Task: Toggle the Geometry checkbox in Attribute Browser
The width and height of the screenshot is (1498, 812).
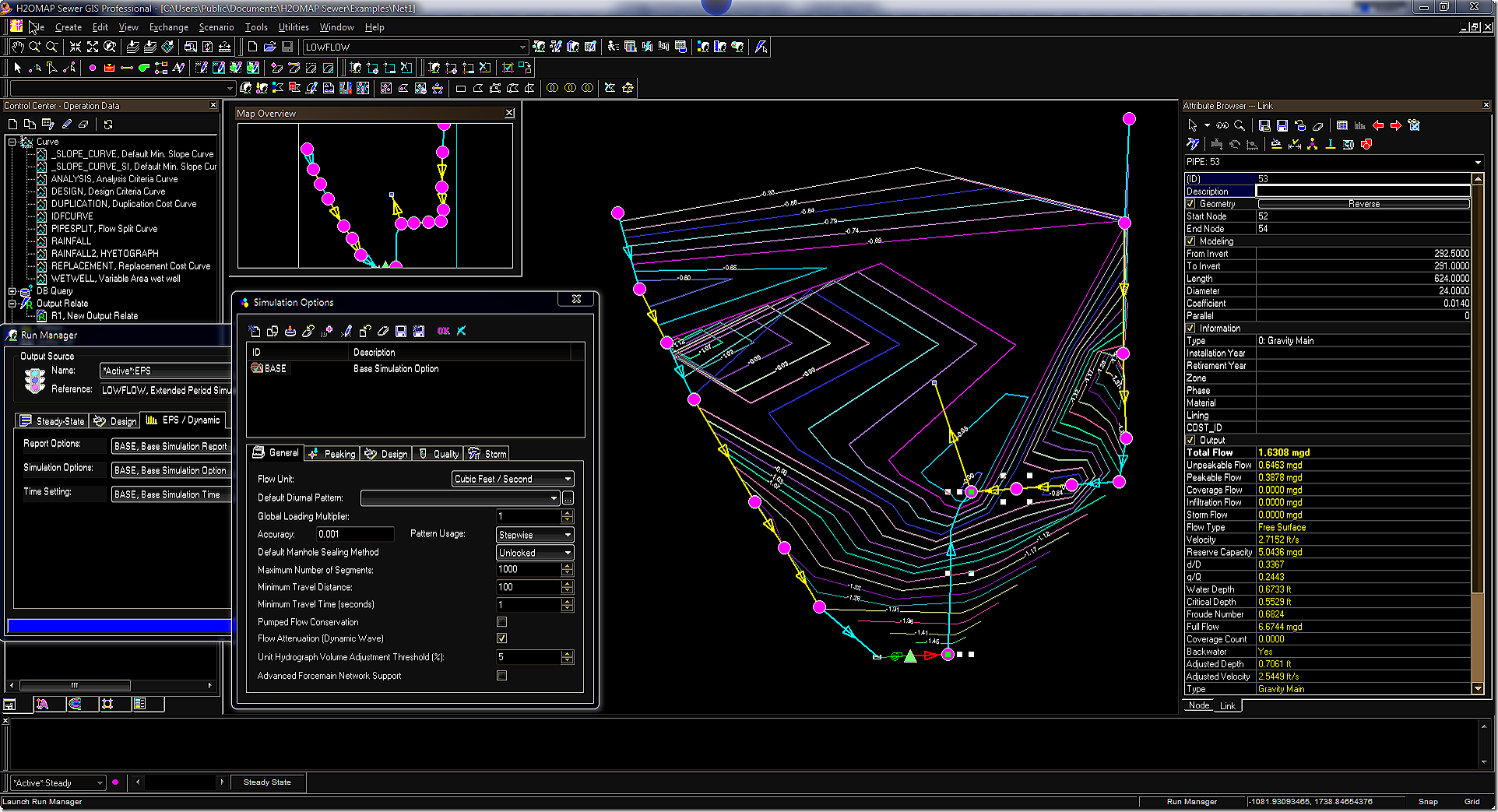Action: 1190,203
